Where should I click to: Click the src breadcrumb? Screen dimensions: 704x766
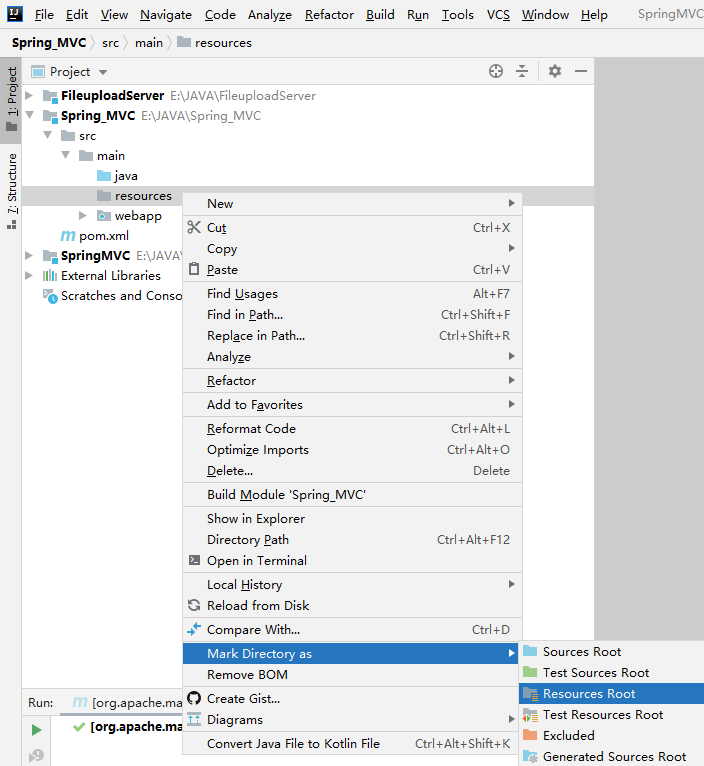pos(110,43)
